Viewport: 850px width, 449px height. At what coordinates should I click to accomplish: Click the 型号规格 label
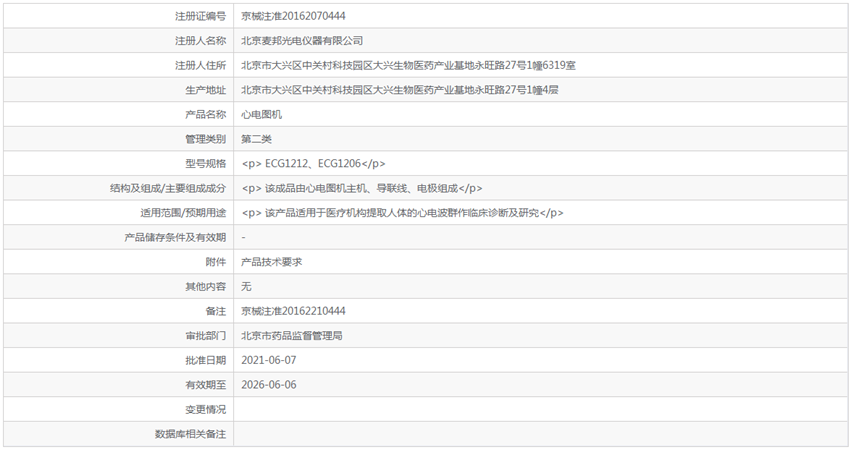[x=205, y=164]
